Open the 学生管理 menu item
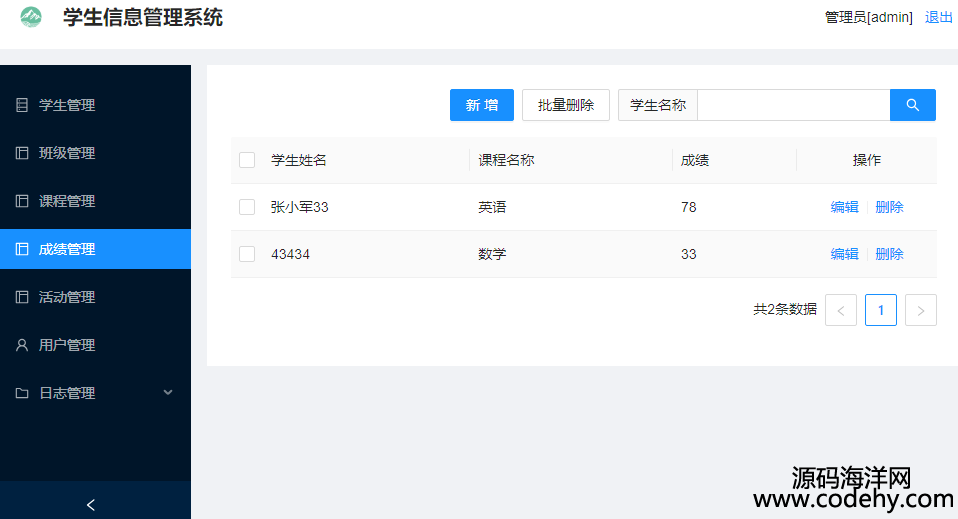Viewport: 958px width, 519px height. click(x=67, y=105)
